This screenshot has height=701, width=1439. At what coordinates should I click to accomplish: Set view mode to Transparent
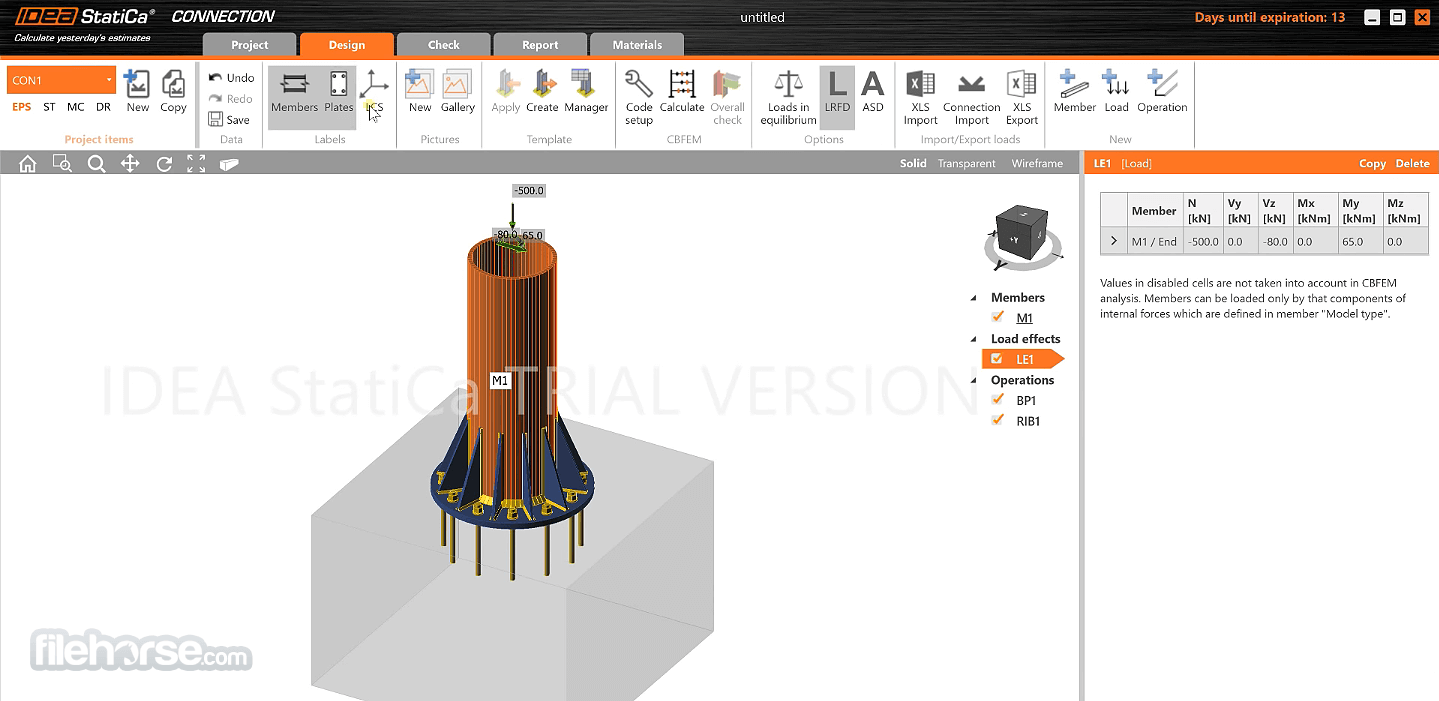[966, 163]
